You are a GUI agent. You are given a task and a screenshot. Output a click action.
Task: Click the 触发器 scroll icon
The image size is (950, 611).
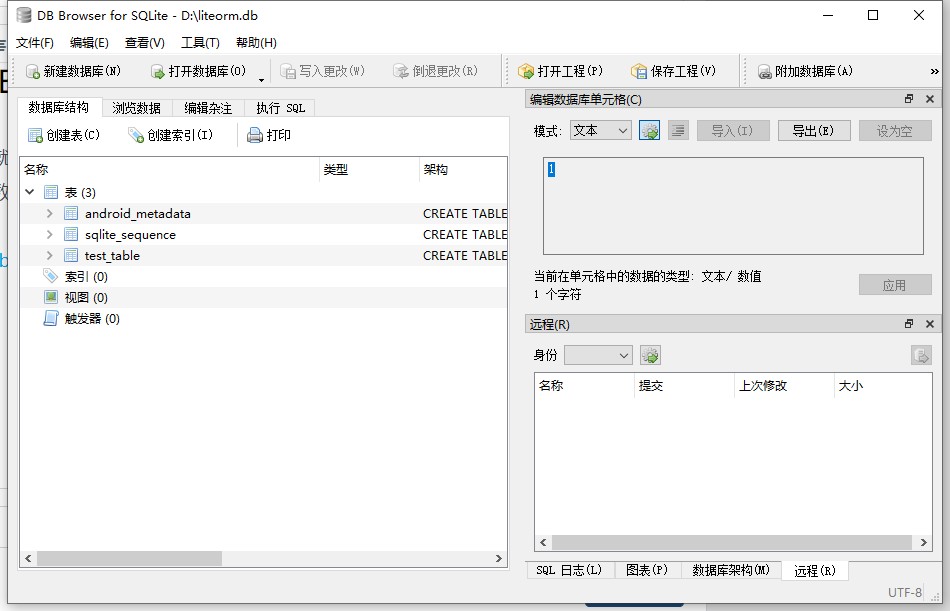[x=51, y=319]
